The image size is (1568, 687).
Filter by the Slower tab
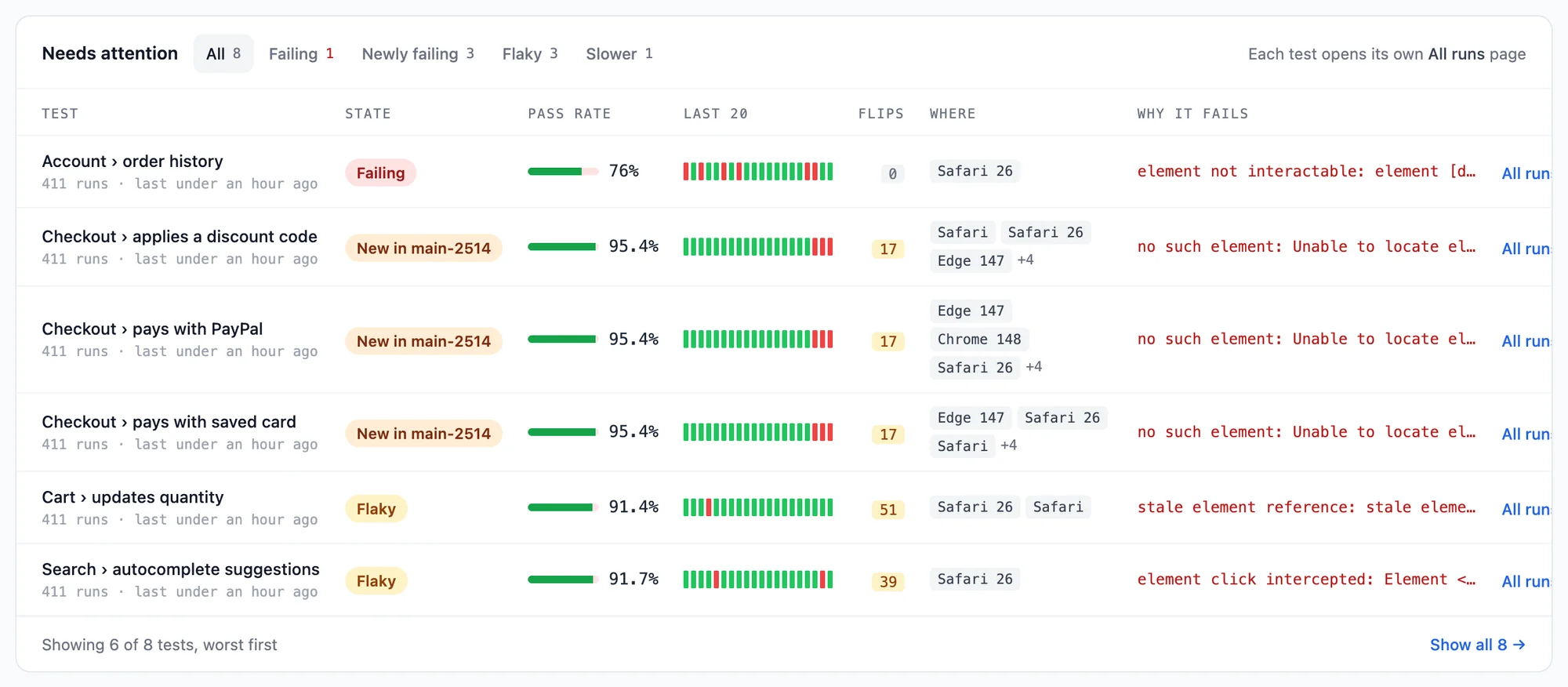click(619, 53)
